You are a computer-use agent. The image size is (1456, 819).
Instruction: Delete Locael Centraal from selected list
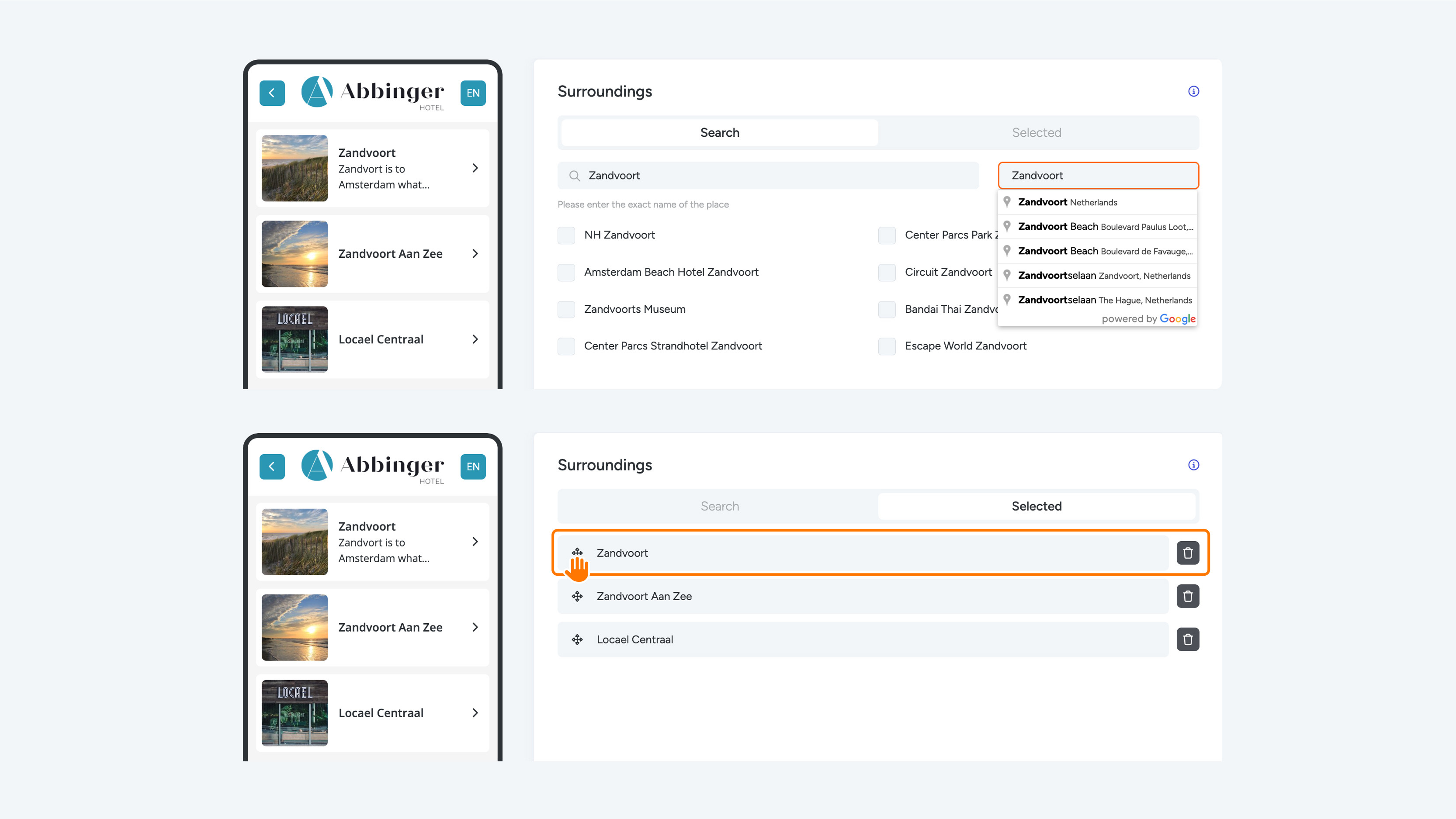tap(1188, 639)
